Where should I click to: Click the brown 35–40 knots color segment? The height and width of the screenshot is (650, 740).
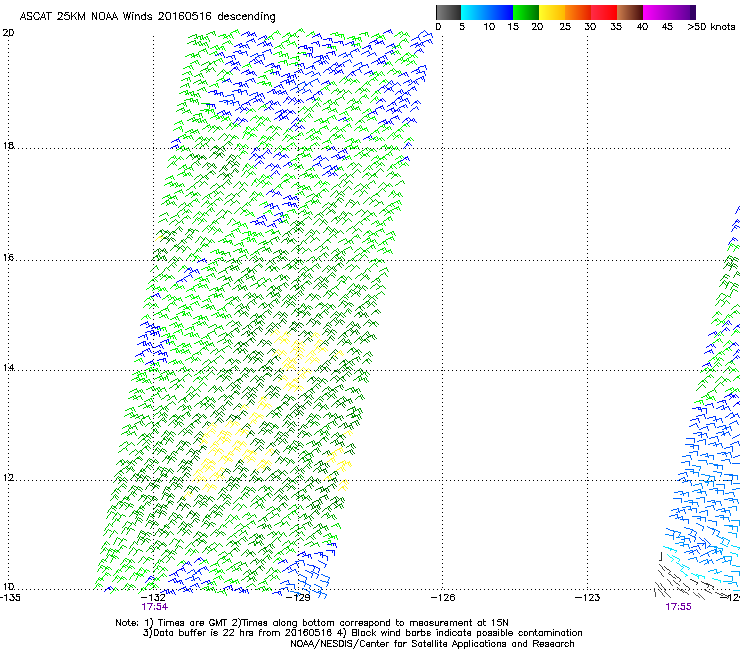click(x=630, y=12)
